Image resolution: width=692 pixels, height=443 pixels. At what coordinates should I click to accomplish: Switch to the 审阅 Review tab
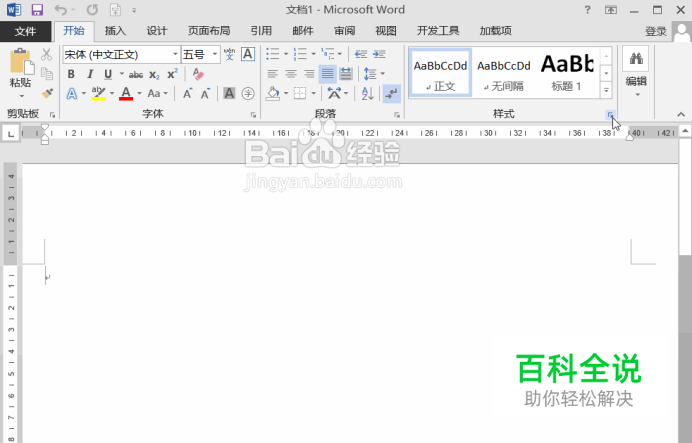(x=344, y=30)
